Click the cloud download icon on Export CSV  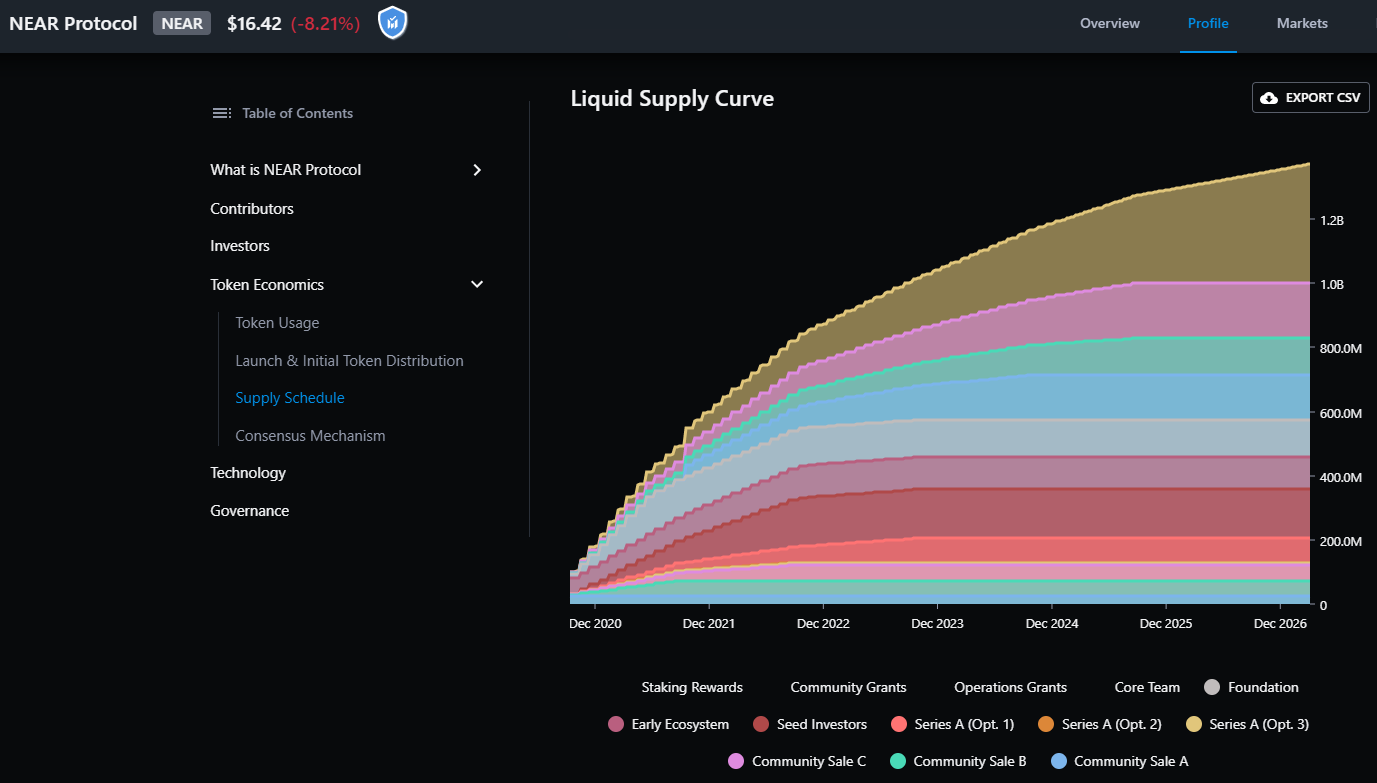point(1269,98)
